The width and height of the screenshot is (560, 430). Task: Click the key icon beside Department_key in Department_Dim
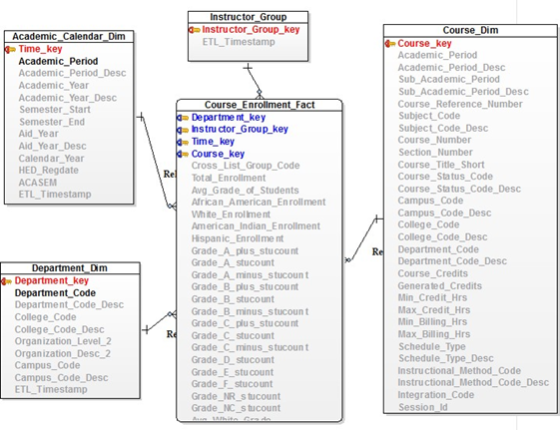(6, 281)
